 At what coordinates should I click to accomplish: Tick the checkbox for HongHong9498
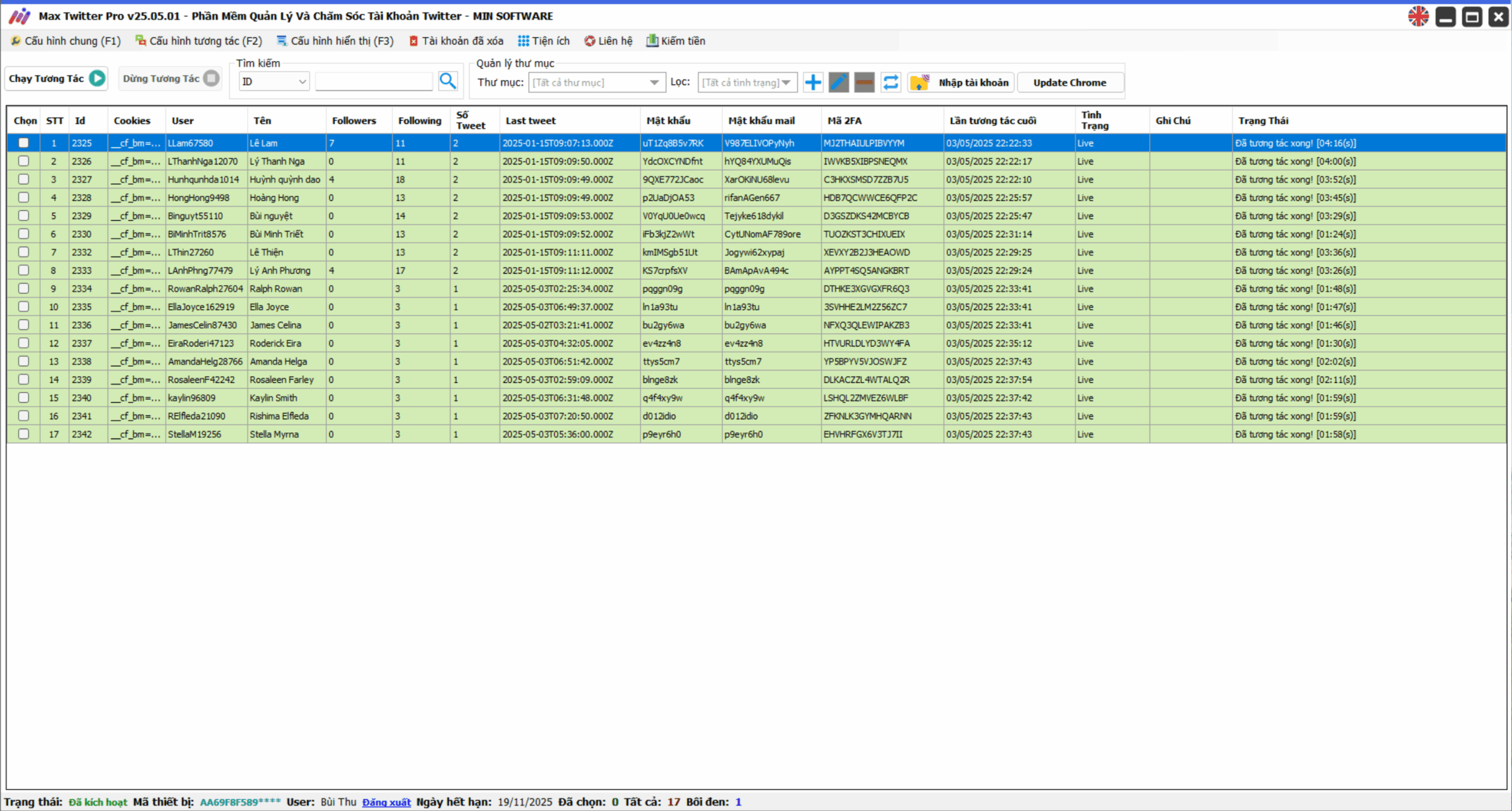coord(24,197)
